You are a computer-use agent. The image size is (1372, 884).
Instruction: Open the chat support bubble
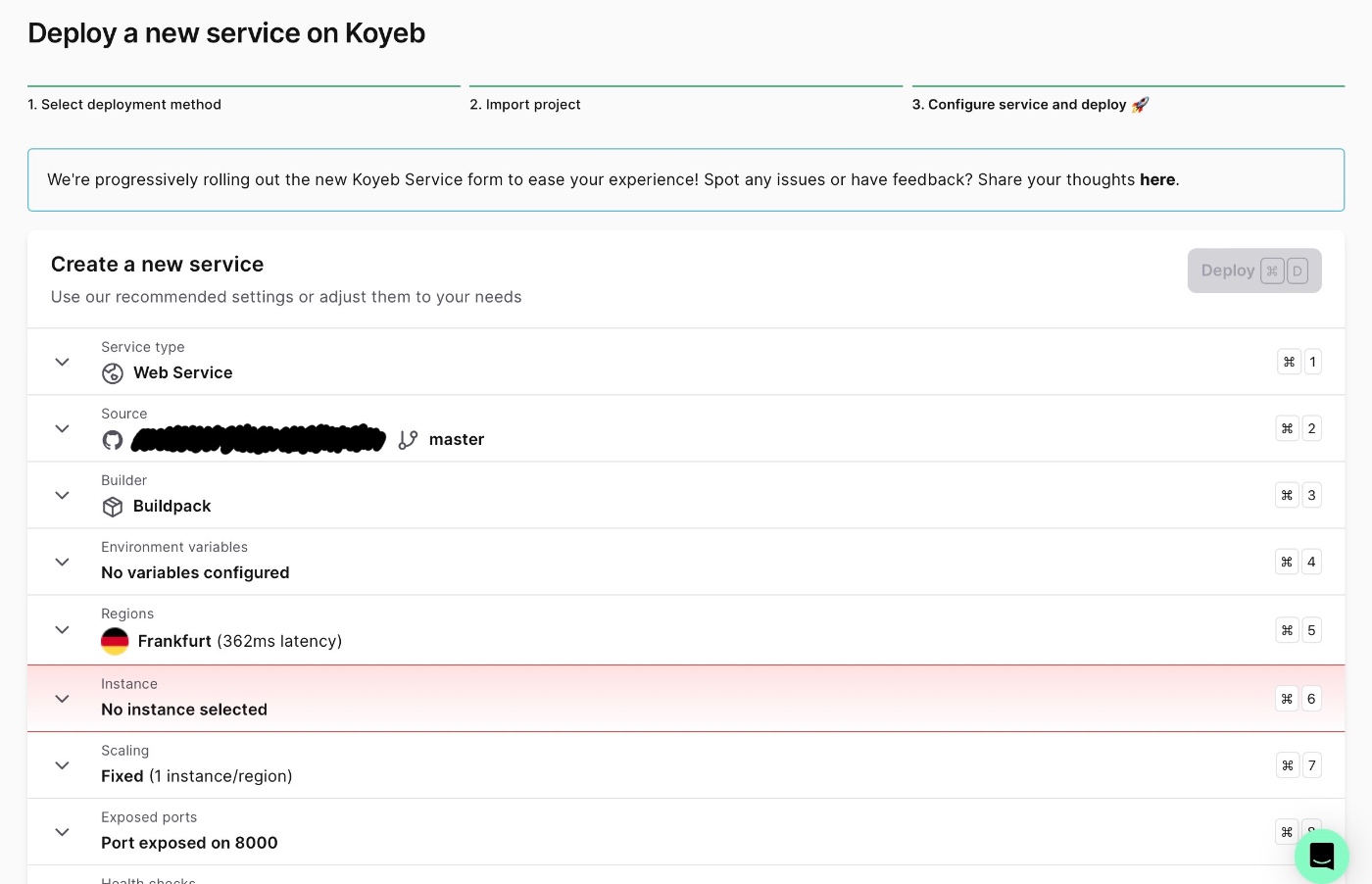pyautogui.click(x=1322, y=857)
